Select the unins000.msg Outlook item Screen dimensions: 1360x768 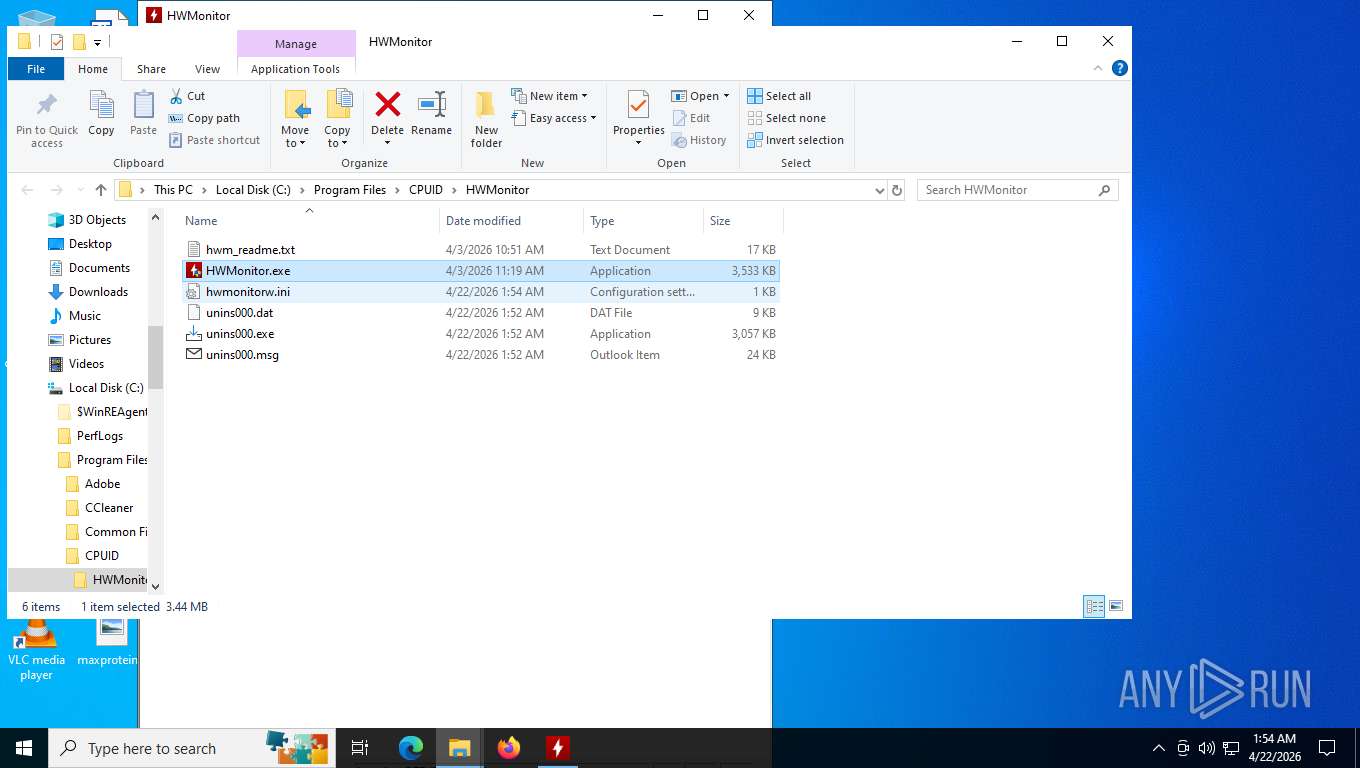coord(480,355)
